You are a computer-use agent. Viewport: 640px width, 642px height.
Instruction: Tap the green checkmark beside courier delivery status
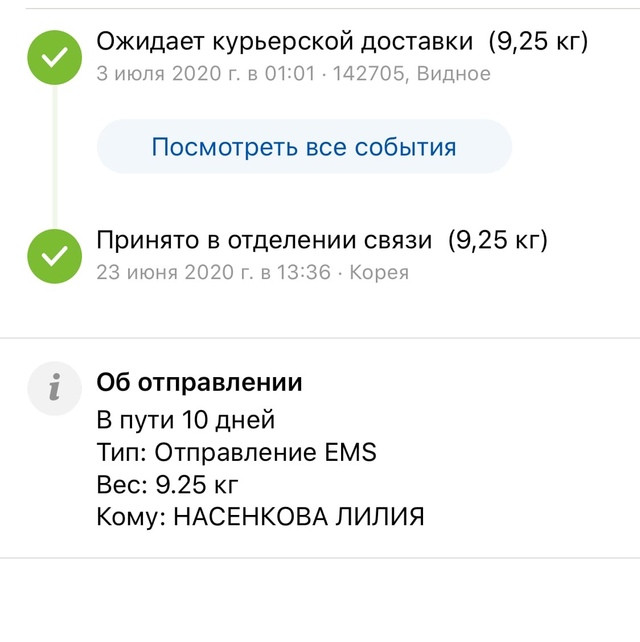tap(54, 57)
